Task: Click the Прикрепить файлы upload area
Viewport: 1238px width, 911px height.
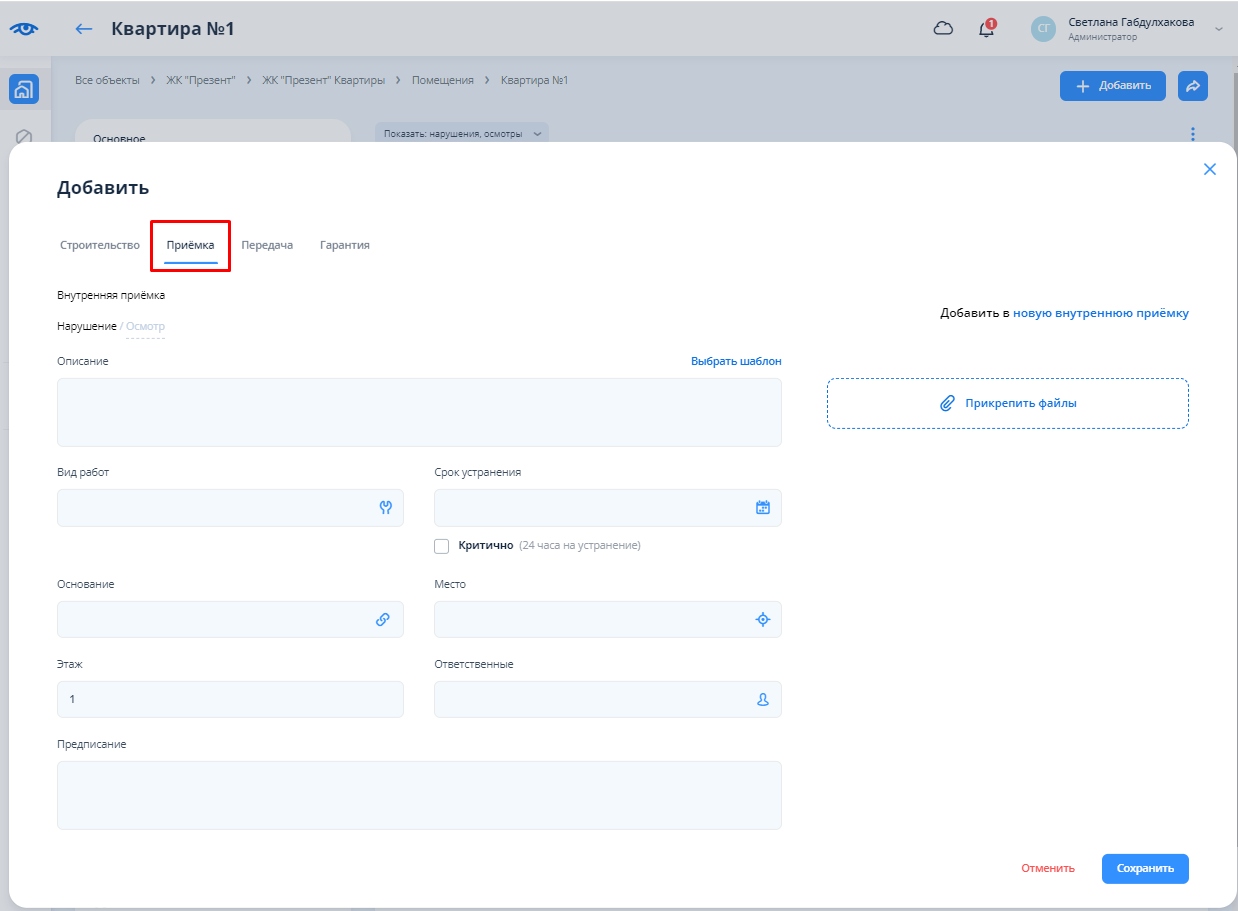Action: (x=1008, y=403)
